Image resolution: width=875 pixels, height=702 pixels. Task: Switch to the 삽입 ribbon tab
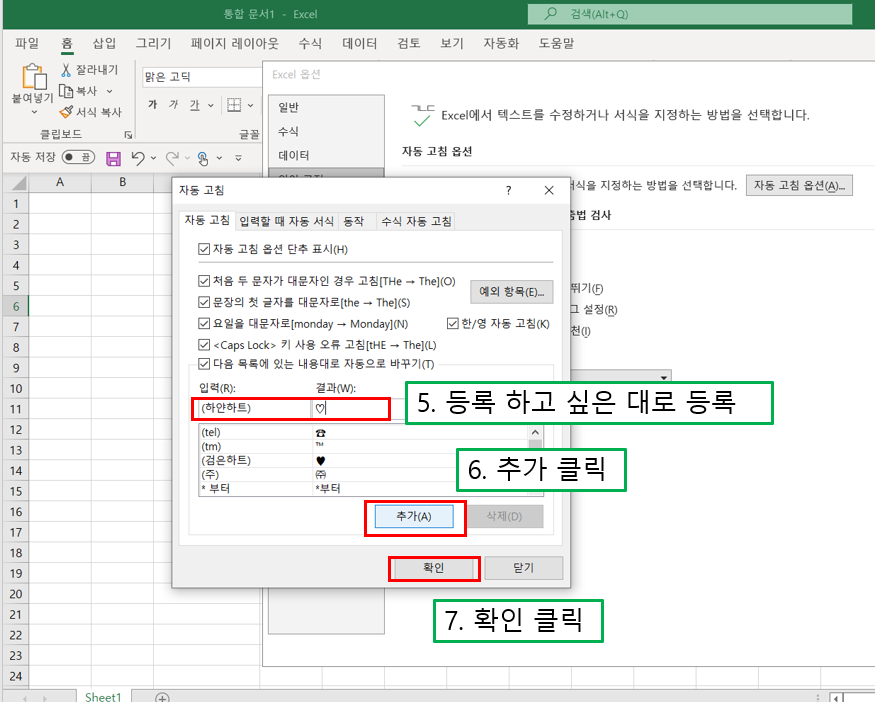[104, 43]
